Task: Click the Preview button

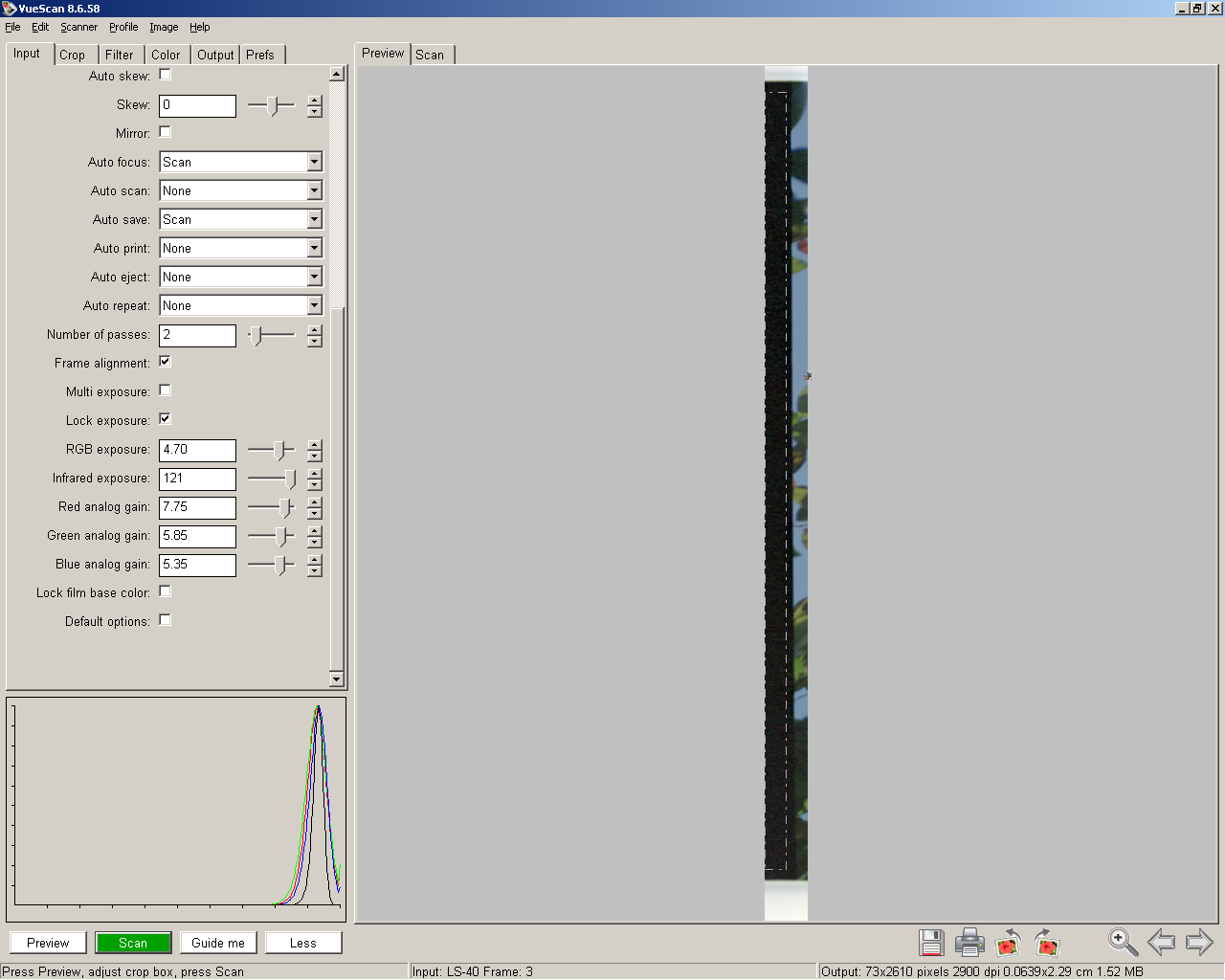Action: pos(48,943)
